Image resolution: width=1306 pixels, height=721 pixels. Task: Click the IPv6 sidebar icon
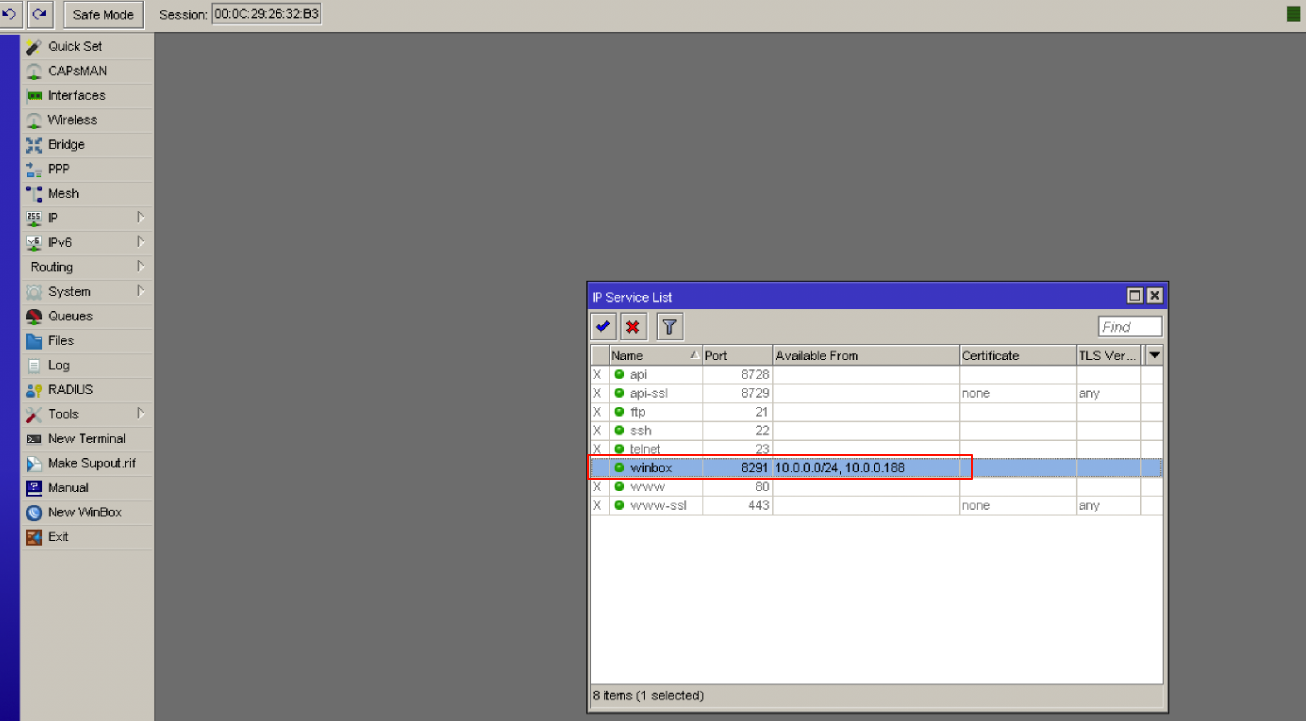click(34, 242)
